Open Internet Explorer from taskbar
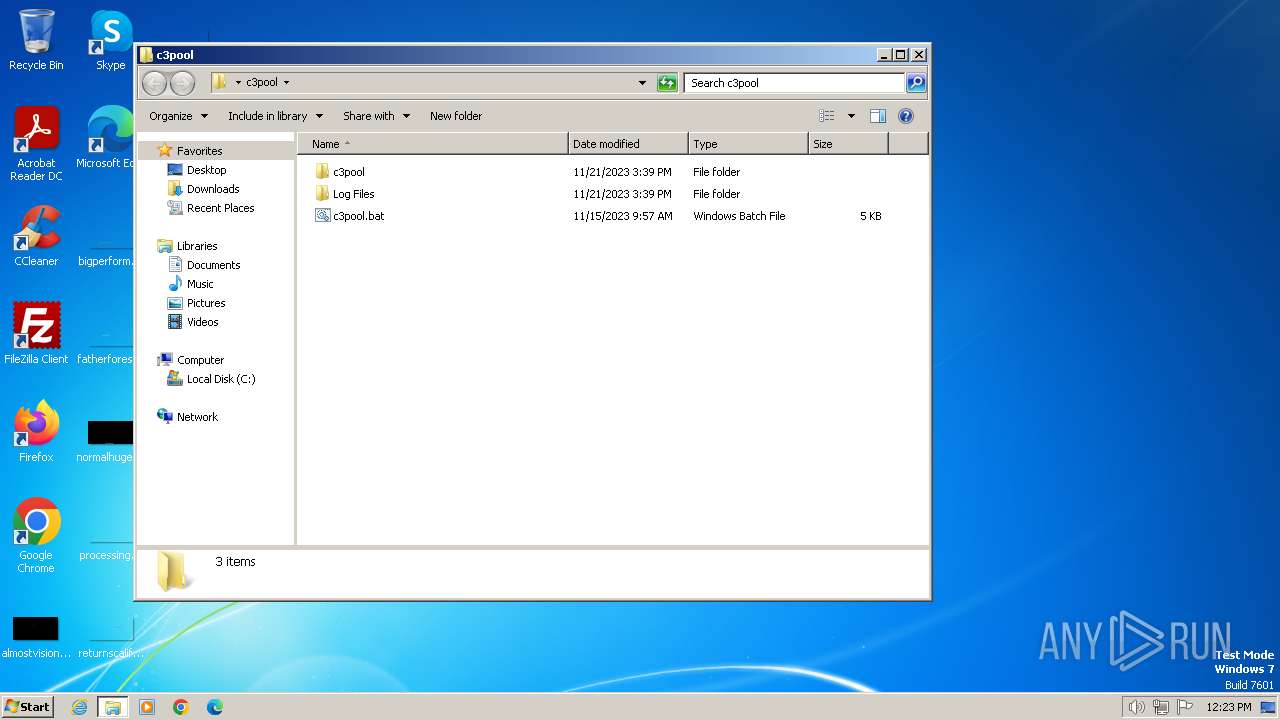1280x720 pixels. 80,707
